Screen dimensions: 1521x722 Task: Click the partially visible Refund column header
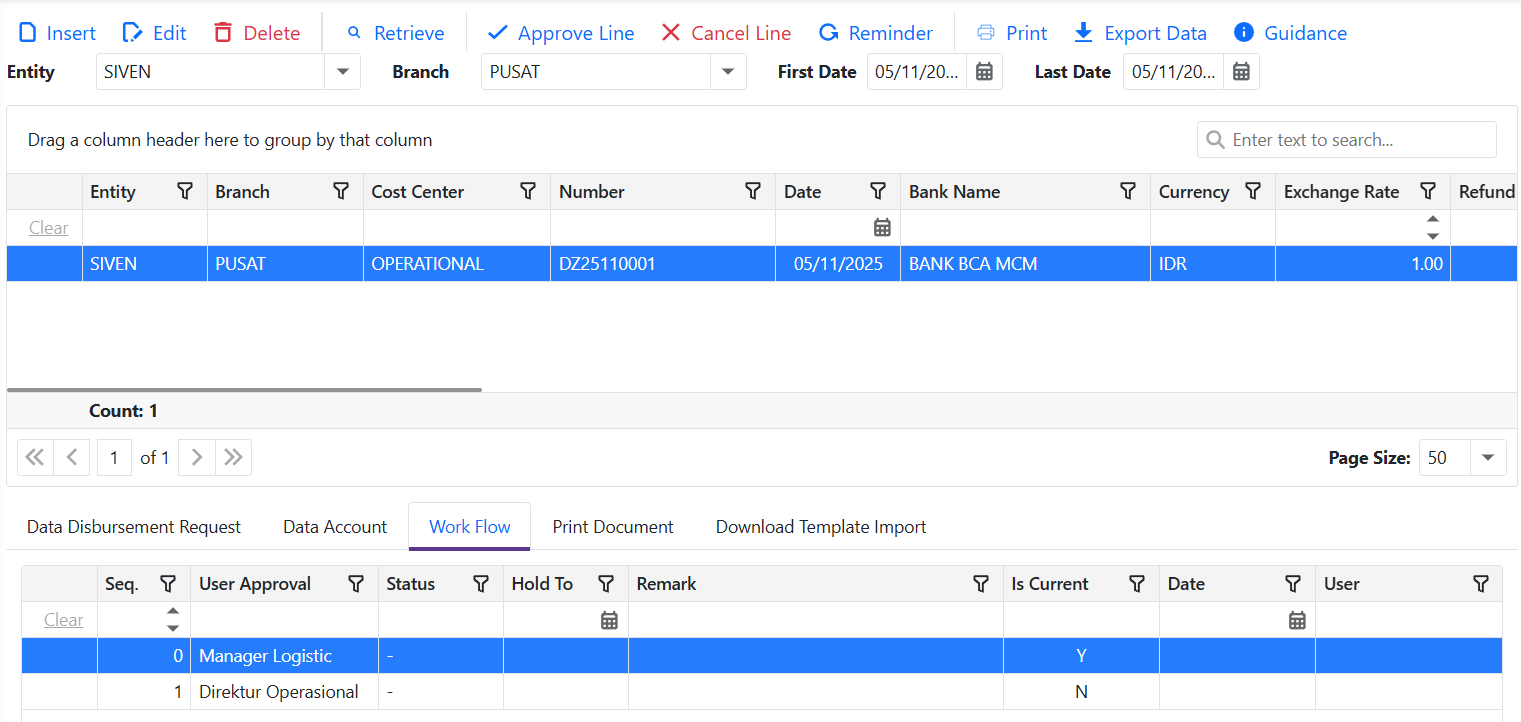click(1485, 192)
